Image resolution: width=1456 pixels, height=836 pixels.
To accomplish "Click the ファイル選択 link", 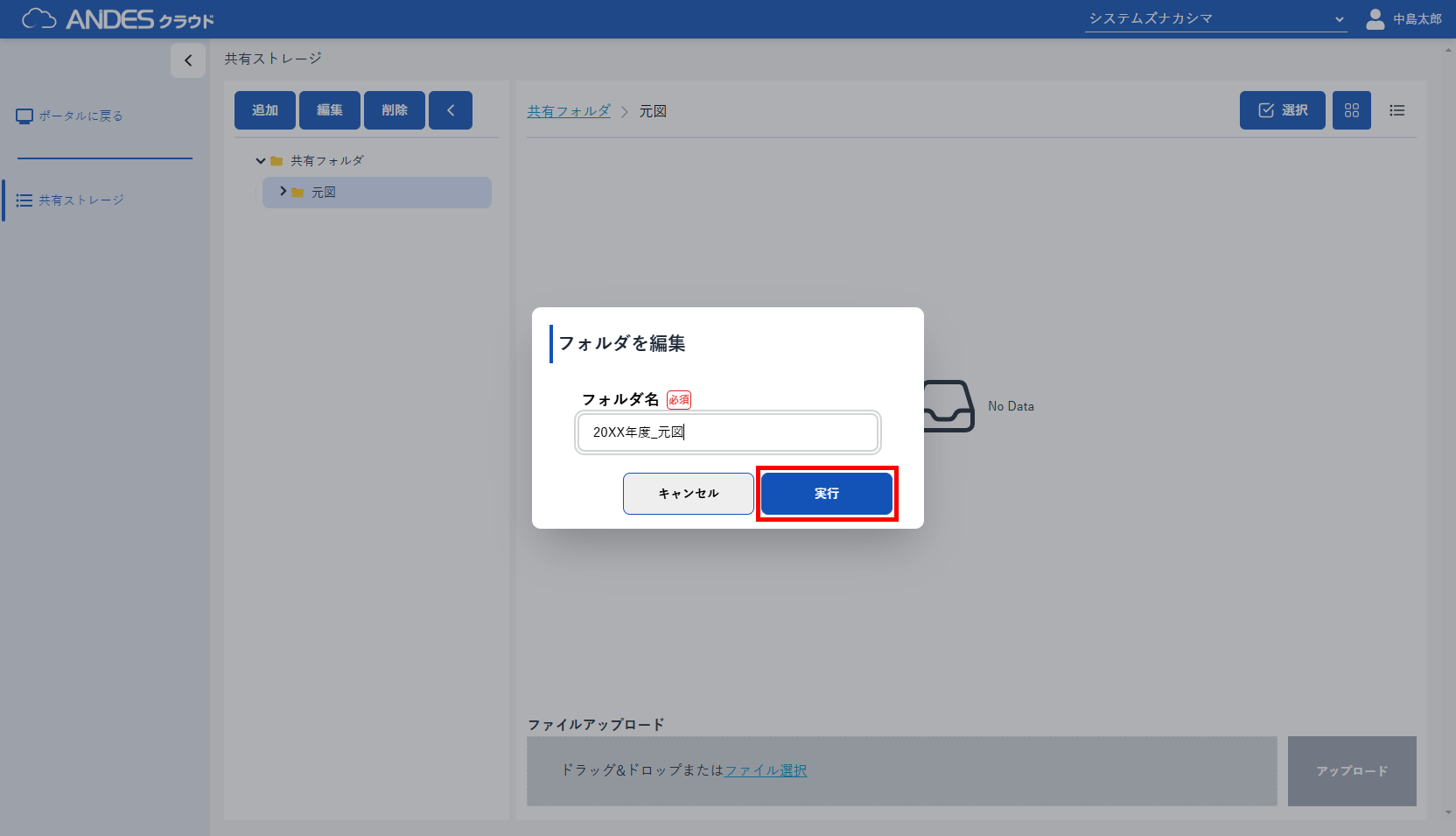I will [766, 770].
